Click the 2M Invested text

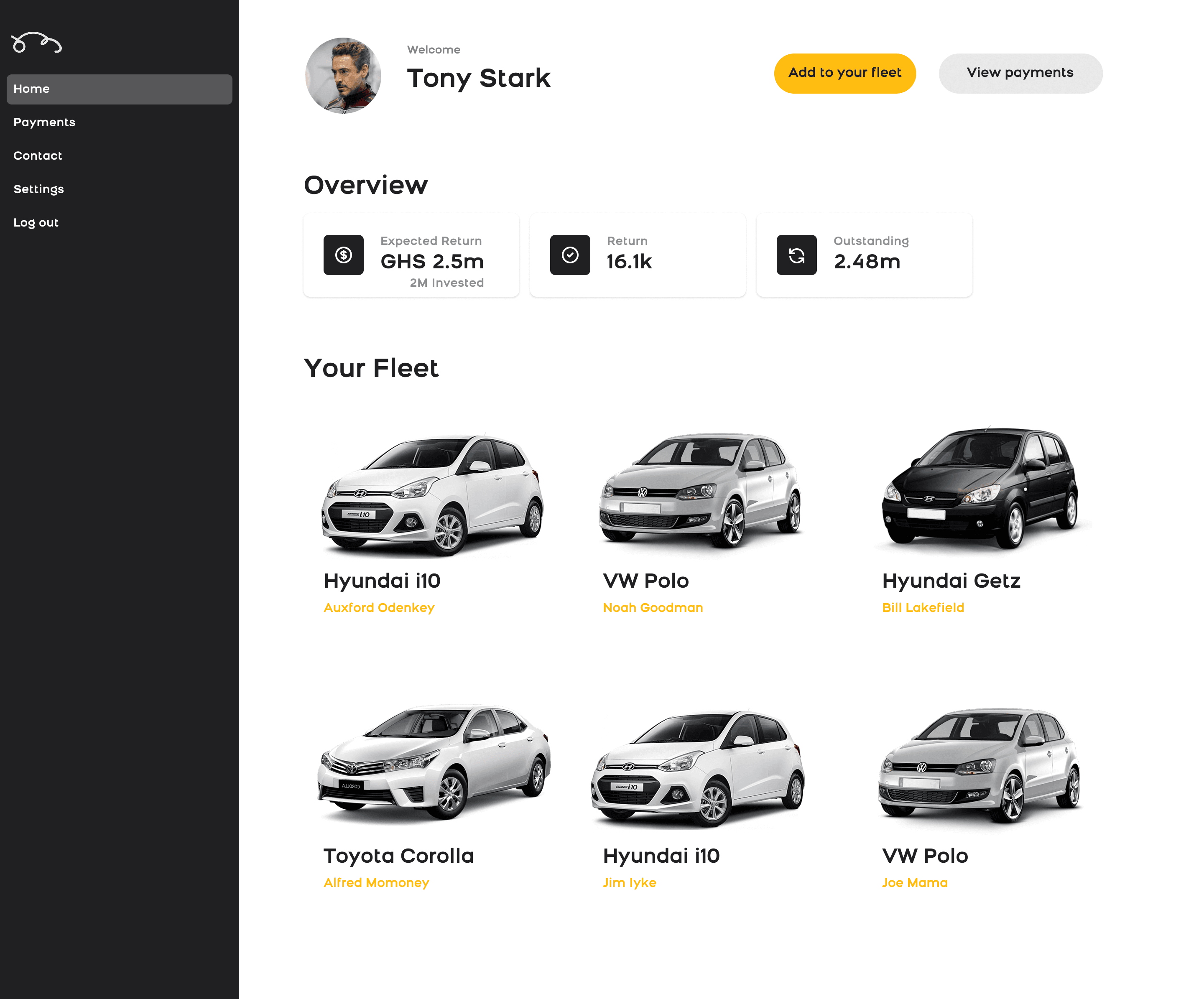point(446,283)
